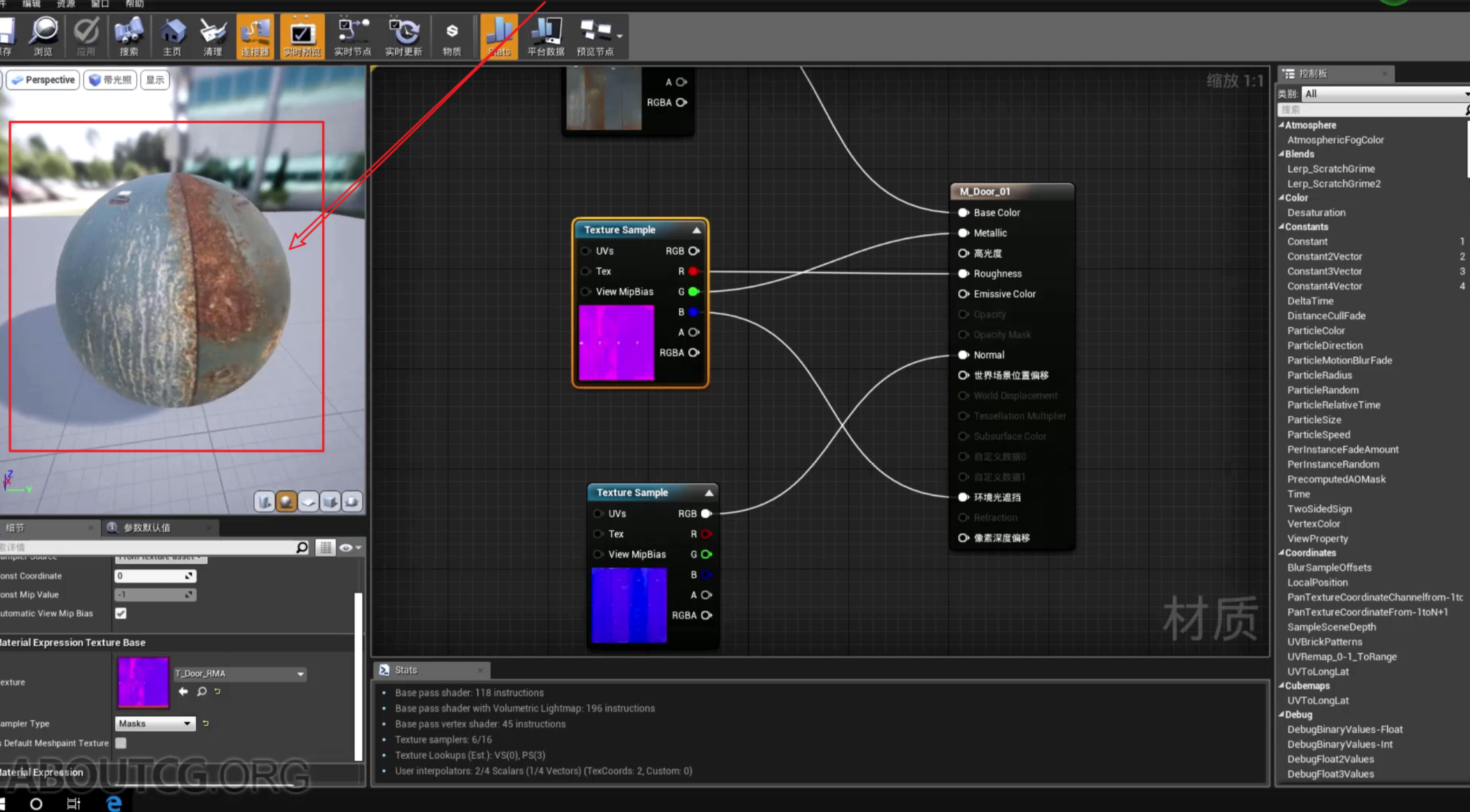Click the Perspective viewport button
Screen dimensions: 1470x812
(42, 79)
